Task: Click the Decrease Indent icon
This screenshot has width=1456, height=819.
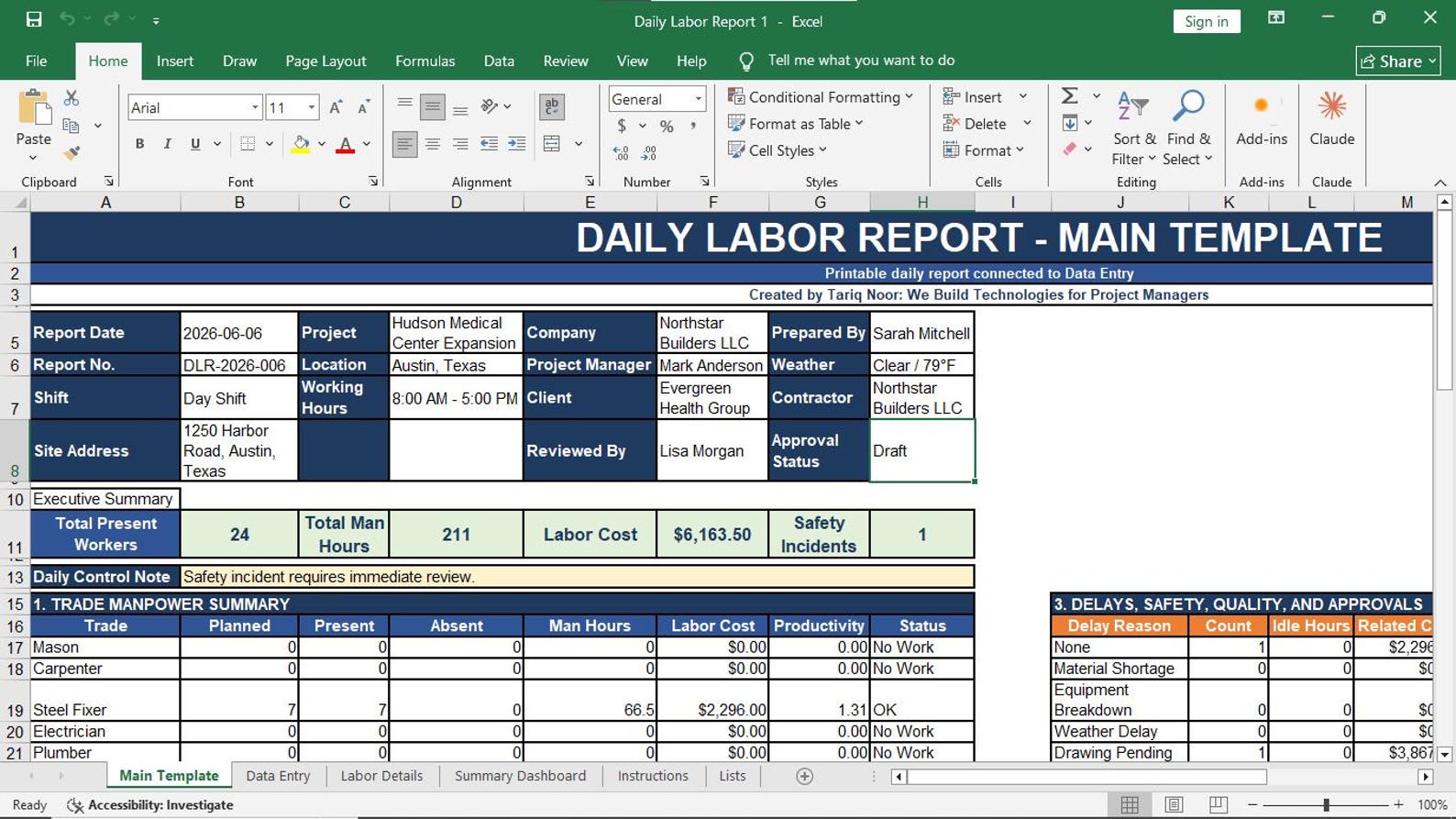Action: coord(489,144)
